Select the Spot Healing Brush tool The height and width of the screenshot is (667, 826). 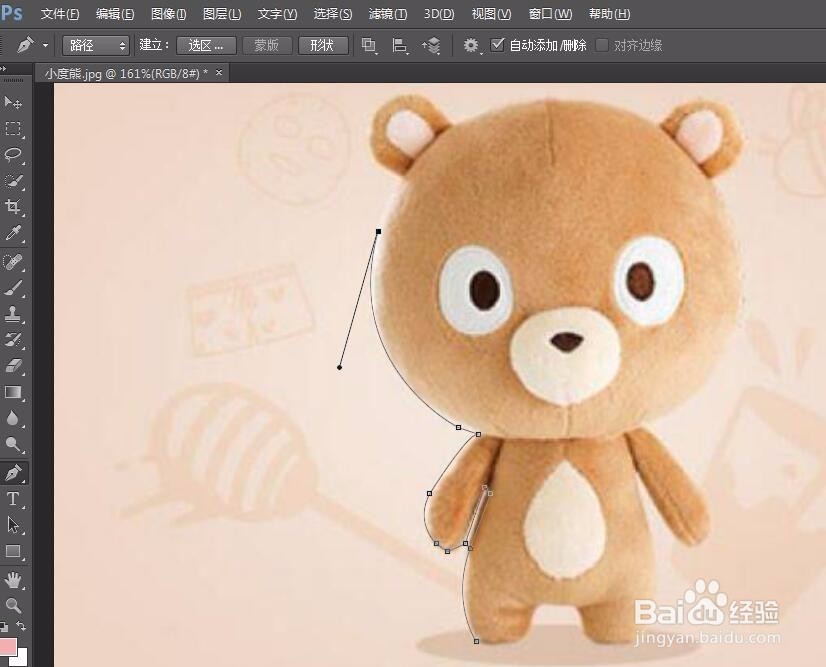click(x=13, y=261)
